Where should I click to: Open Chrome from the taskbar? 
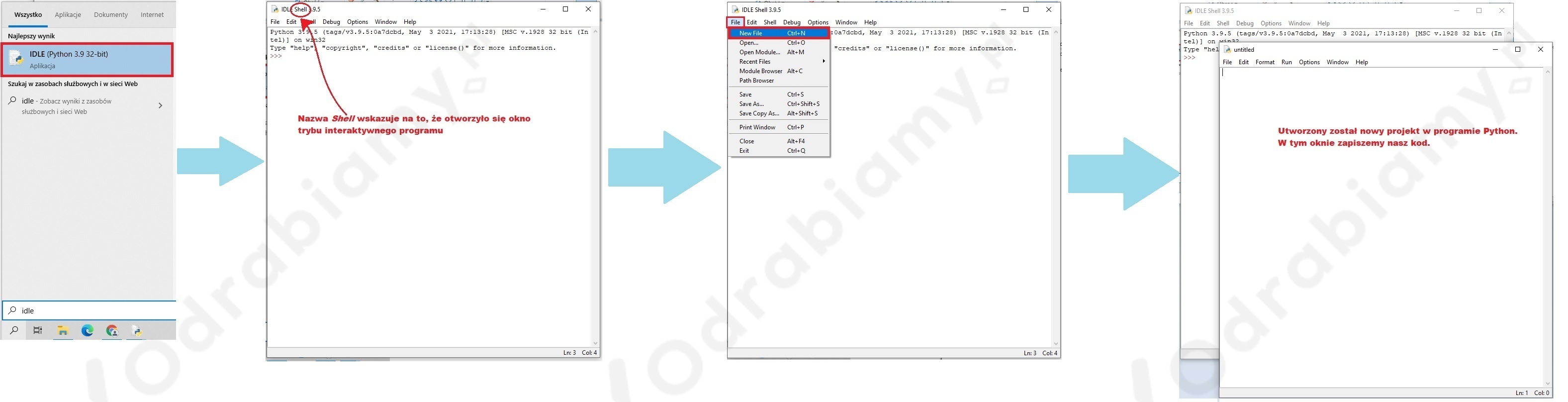(x=112, y=331)
